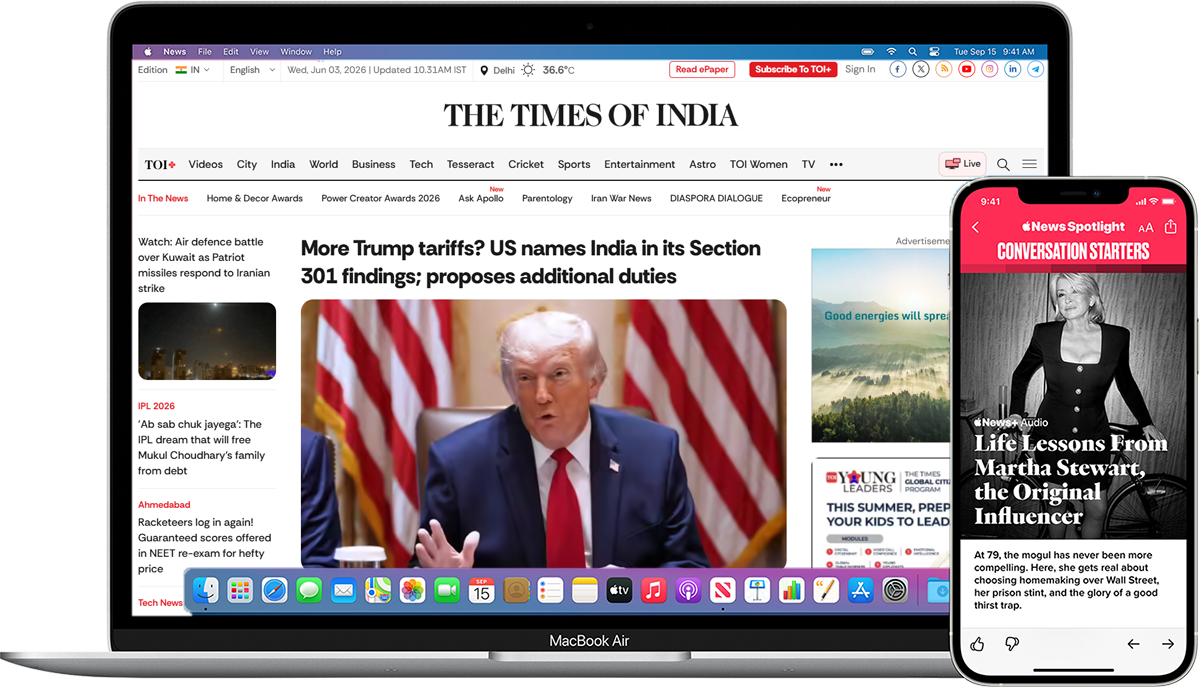This screenshot has width=1200, height=687.
Task: Open Podcasts from the Dock
Action: click(688, 590)
